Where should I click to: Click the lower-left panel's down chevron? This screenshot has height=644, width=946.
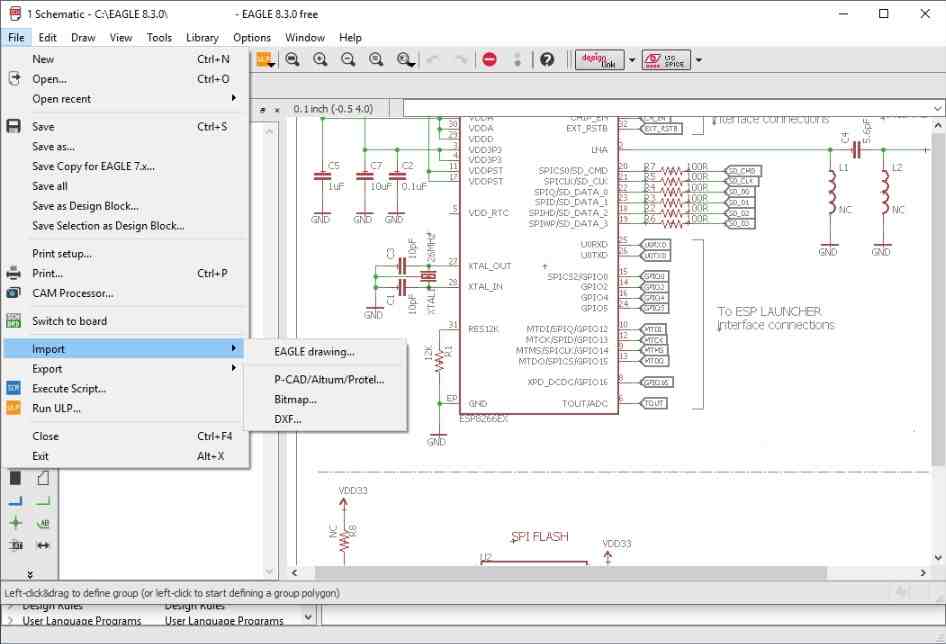pos(308,617)
